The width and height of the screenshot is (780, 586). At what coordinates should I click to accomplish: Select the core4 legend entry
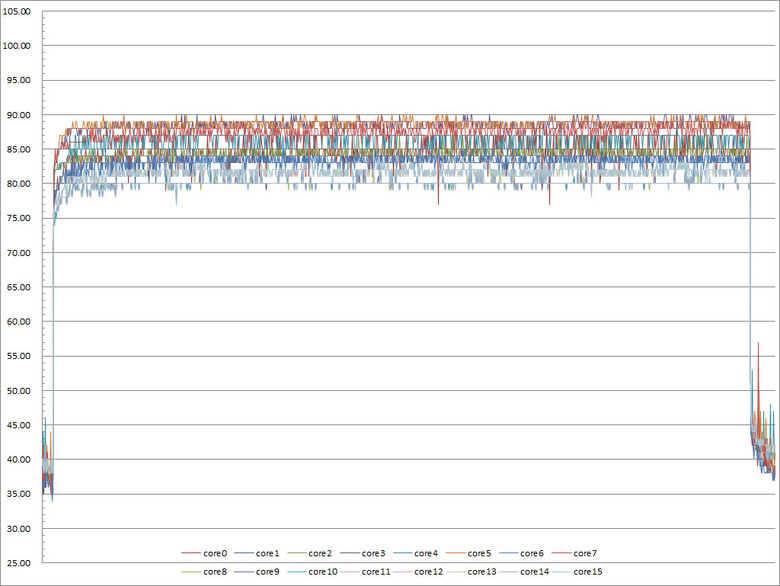[415, 553]
